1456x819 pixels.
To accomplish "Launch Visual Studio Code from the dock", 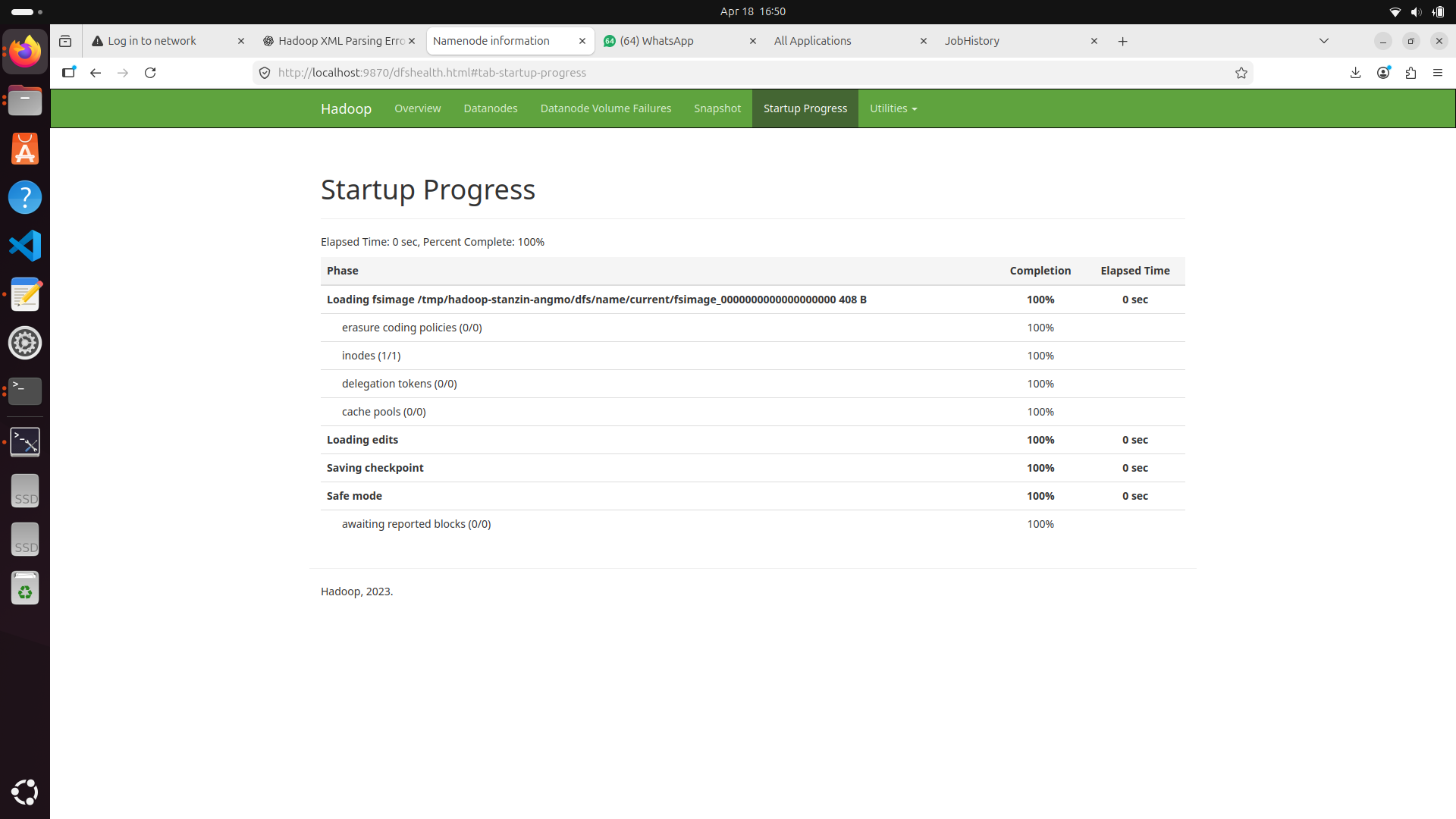I will pos(25,245).
